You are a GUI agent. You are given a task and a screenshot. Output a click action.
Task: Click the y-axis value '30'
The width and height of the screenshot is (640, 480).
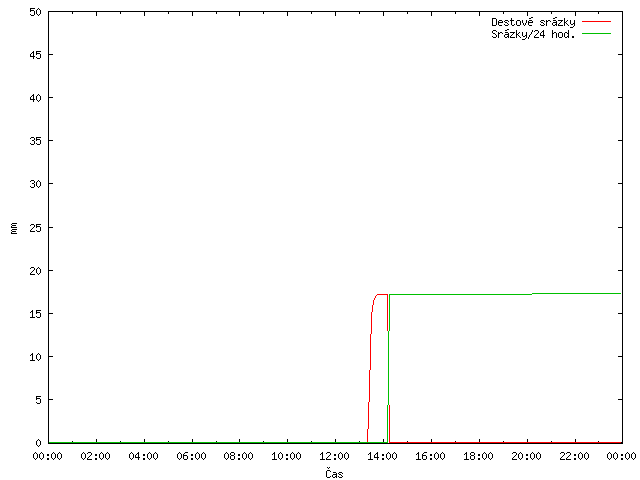tap(36, 184)
